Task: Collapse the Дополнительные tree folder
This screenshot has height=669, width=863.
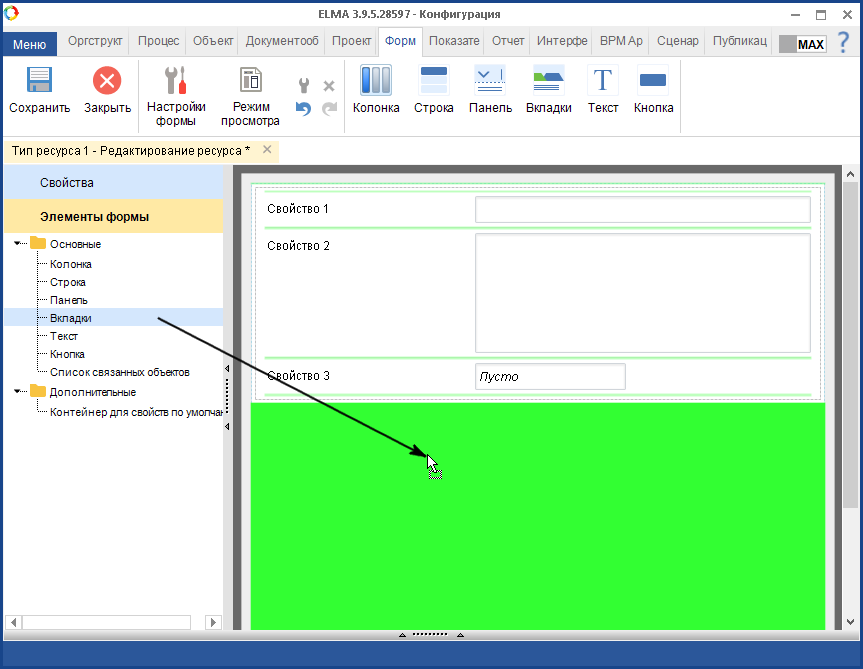Action: (x=18, y=391)
